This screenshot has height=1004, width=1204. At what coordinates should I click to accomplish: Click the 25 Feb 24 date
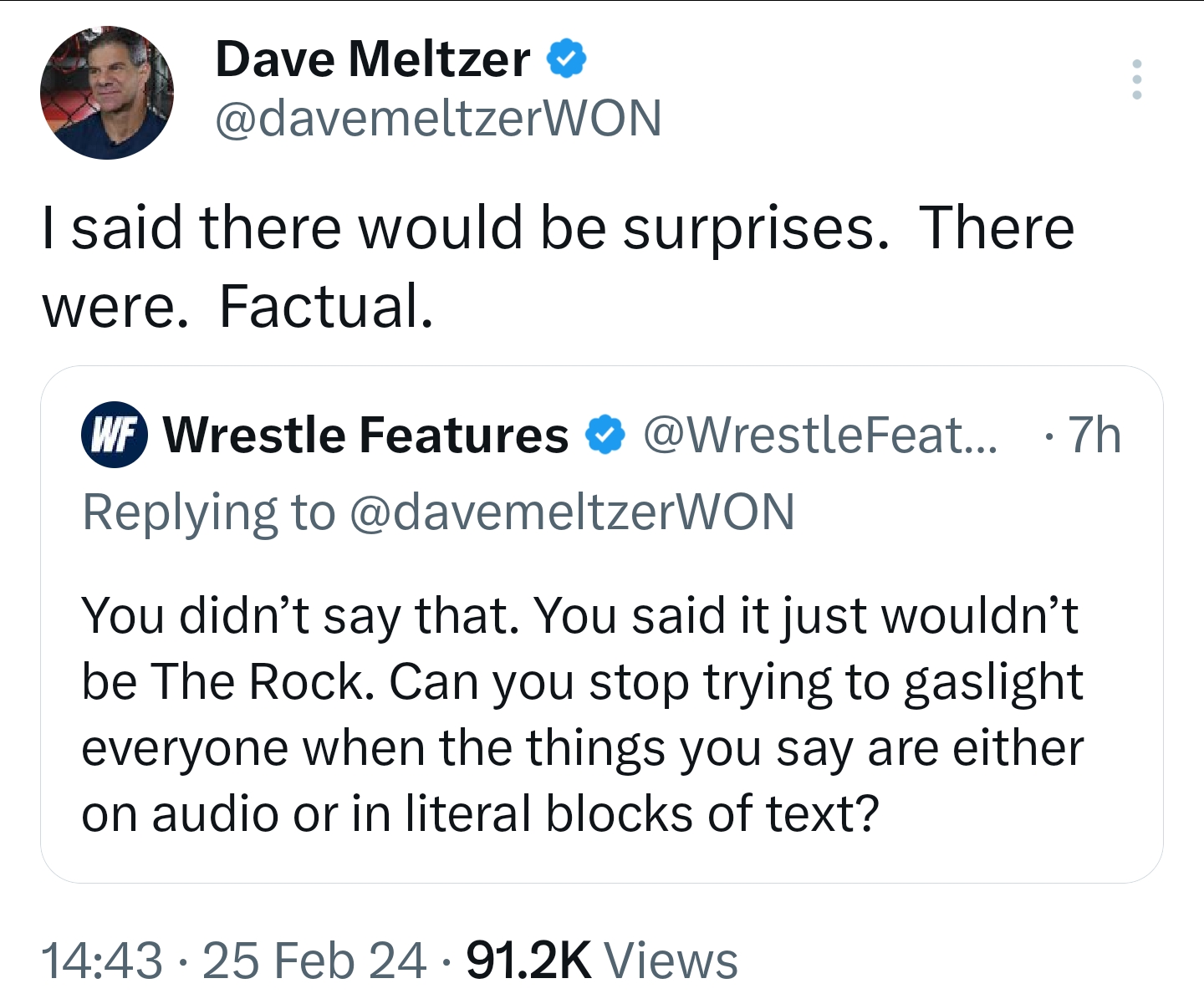click(314, 960)
